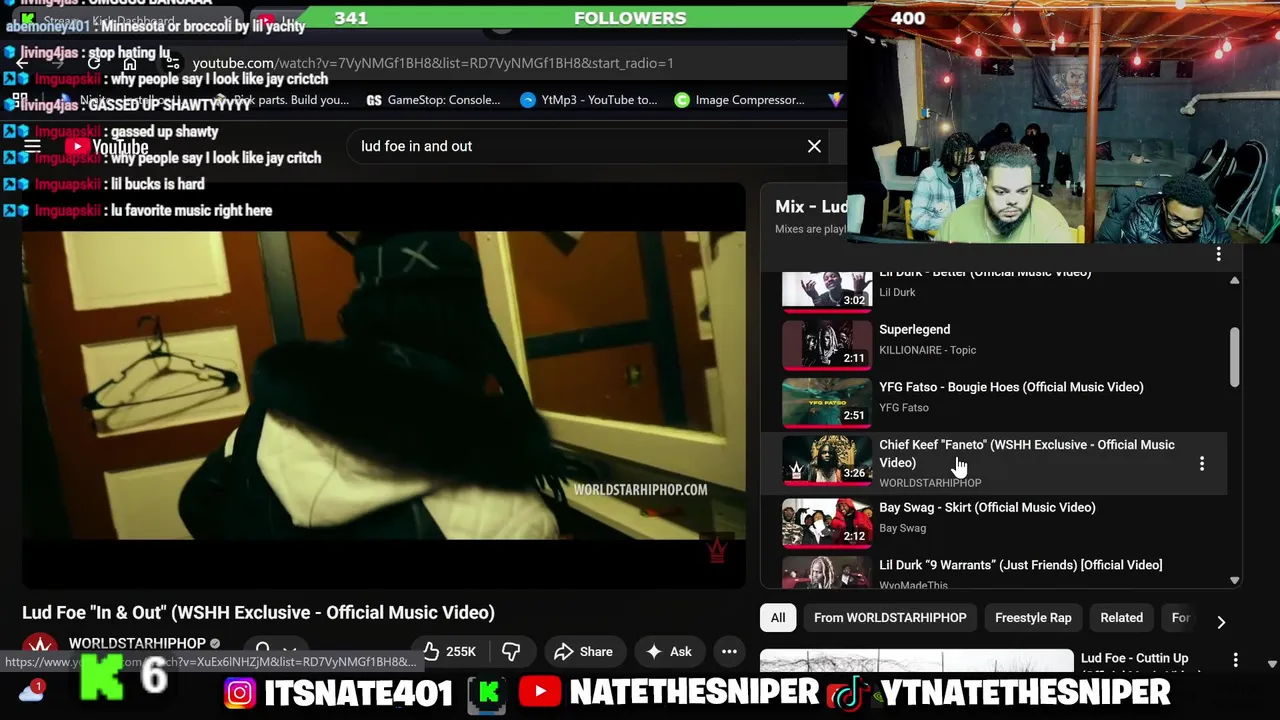Like the video with 255K thumbs-up

[449, 652]
